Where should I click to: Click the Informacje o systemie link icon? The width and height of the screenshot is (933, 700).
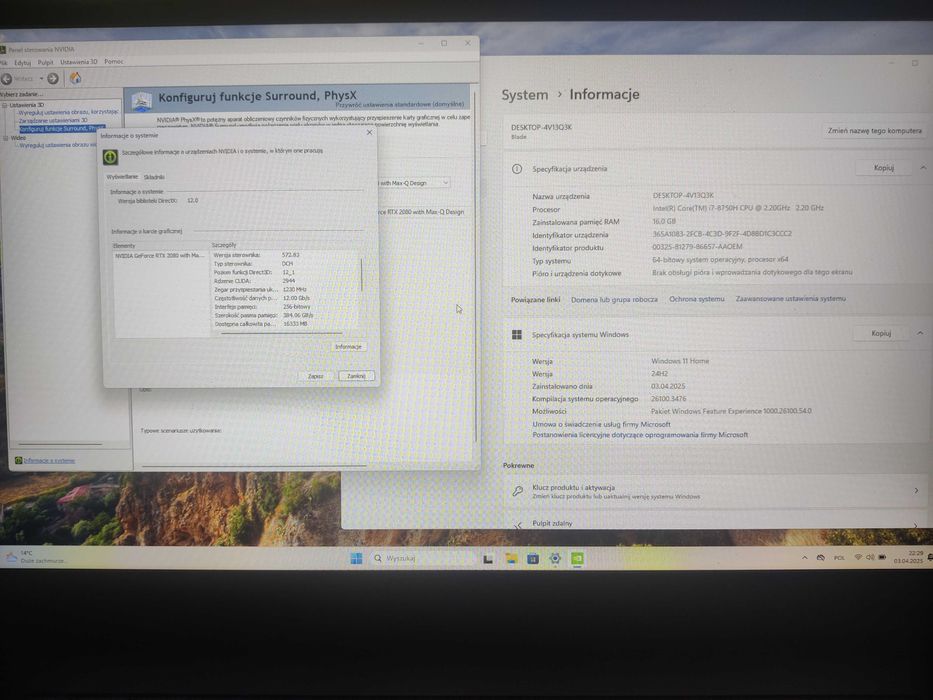(18, 460)
